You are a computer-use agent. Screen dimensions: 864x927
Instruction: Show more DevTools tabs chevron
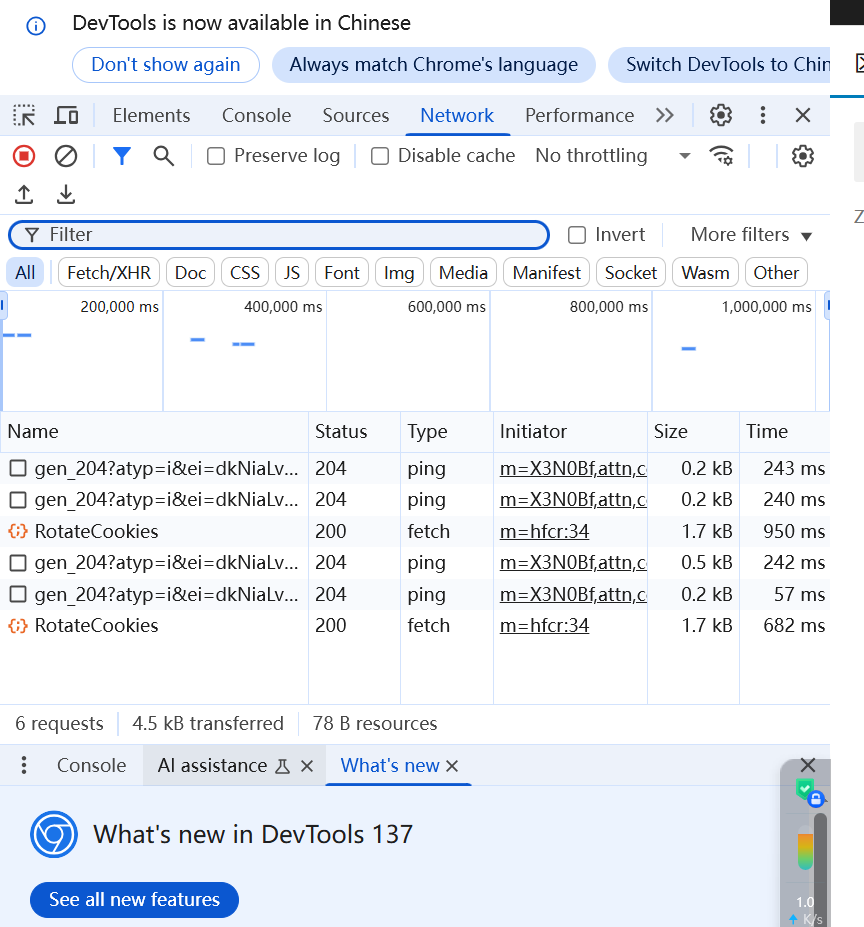(x=665, y=115)
